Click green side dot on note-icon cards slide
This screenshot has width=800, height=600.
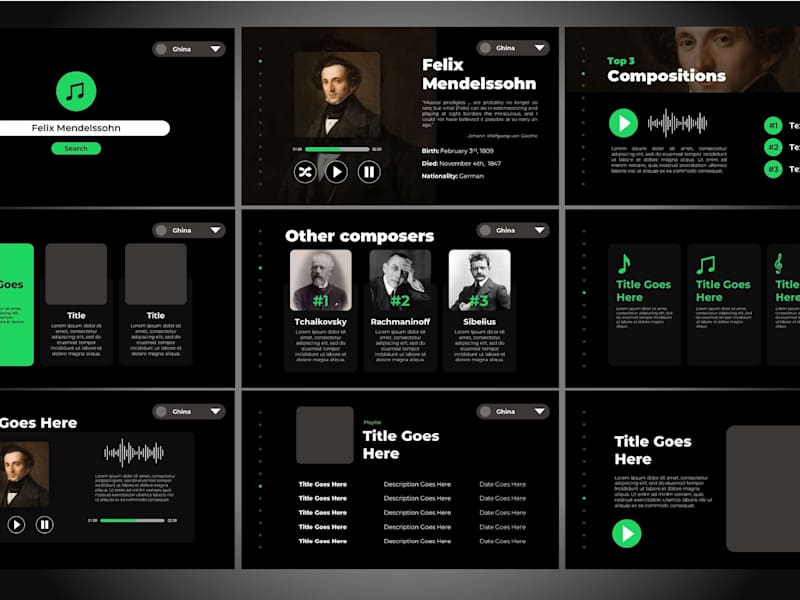(x=584, y=293)
